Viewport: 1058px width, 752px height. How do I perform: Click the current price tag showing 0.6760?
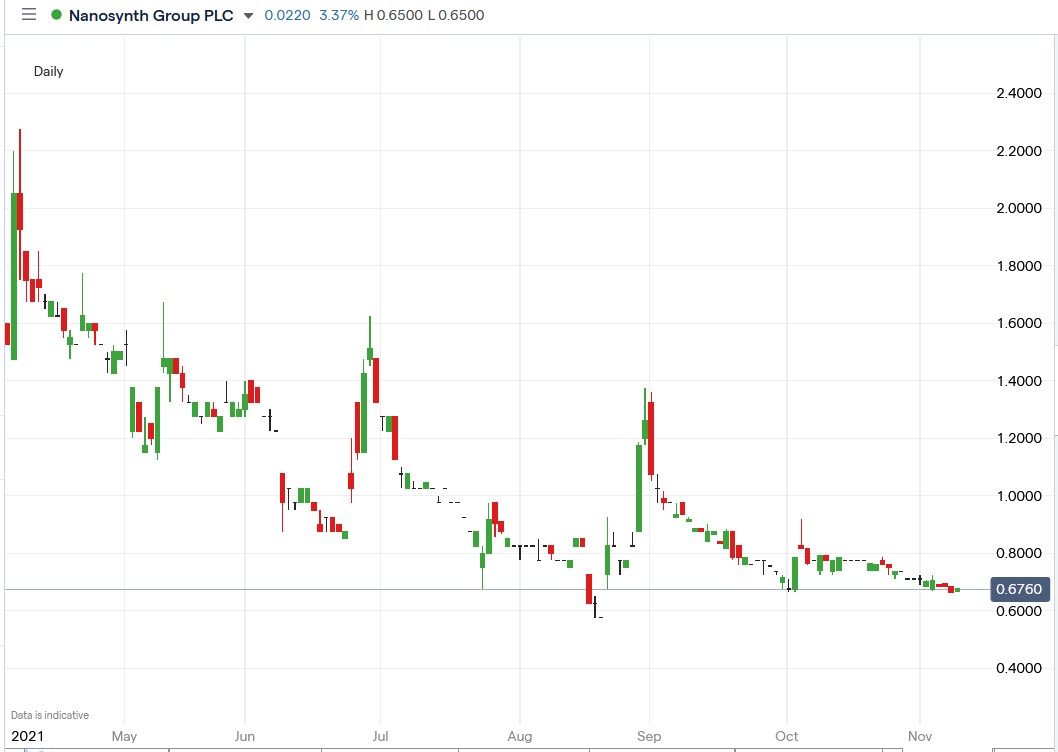click(x=1019, y=590)
